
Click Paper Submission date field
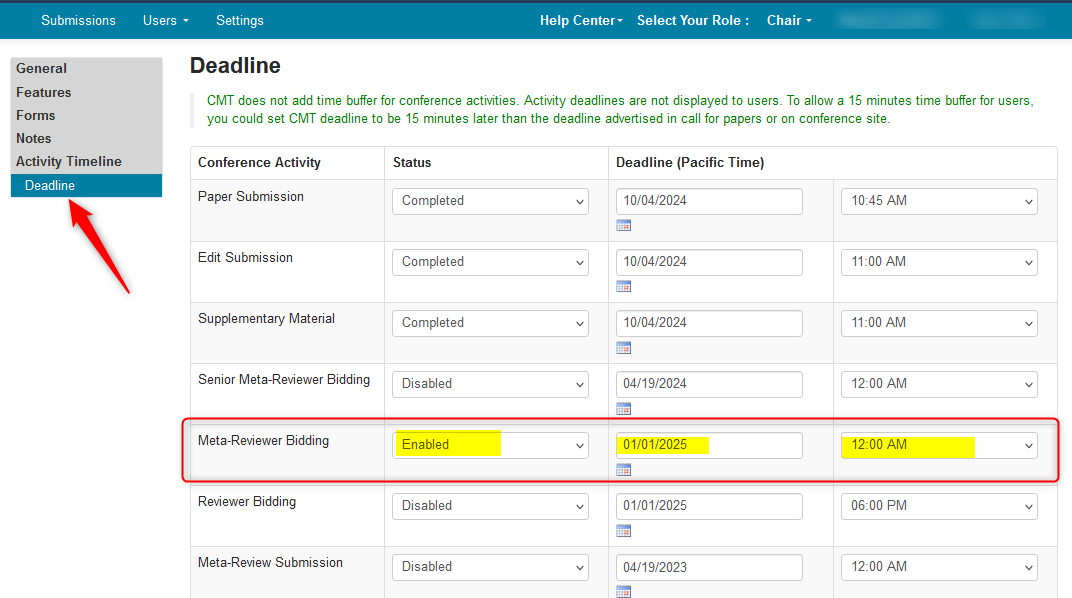709,201
